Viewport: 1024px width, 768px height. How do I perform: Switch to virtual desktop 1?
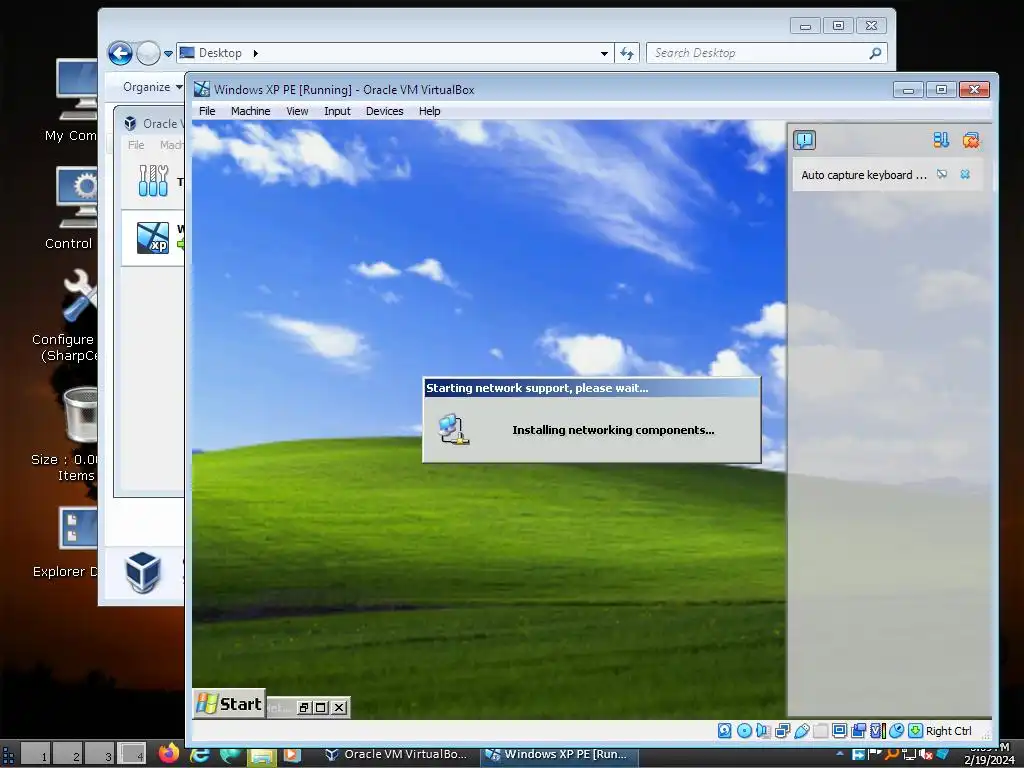click(x=36, y=754)
